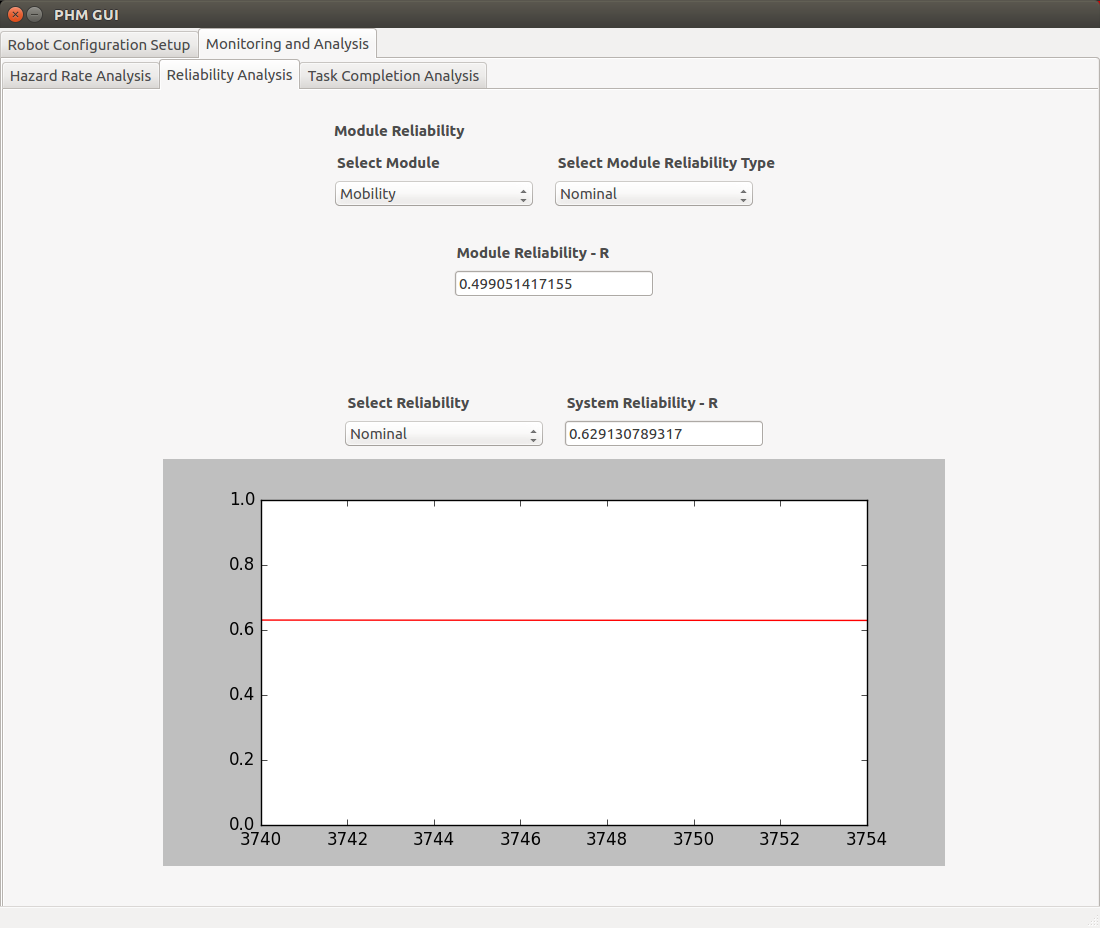Click the Select Module label

(388, 163)
